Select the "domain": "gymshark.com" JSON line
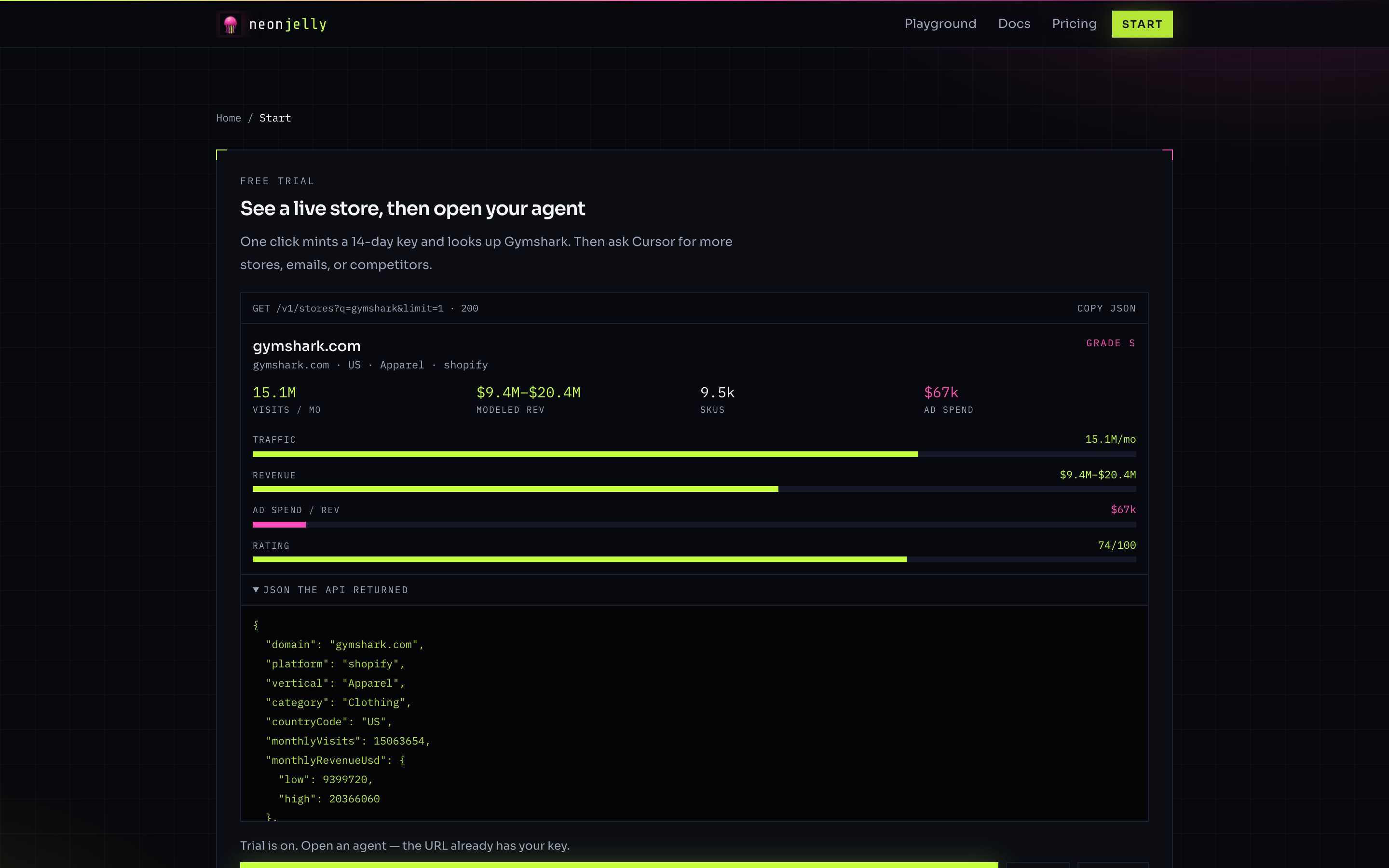Viewport: 1389px width, 868px height. (x=345, y=644)
